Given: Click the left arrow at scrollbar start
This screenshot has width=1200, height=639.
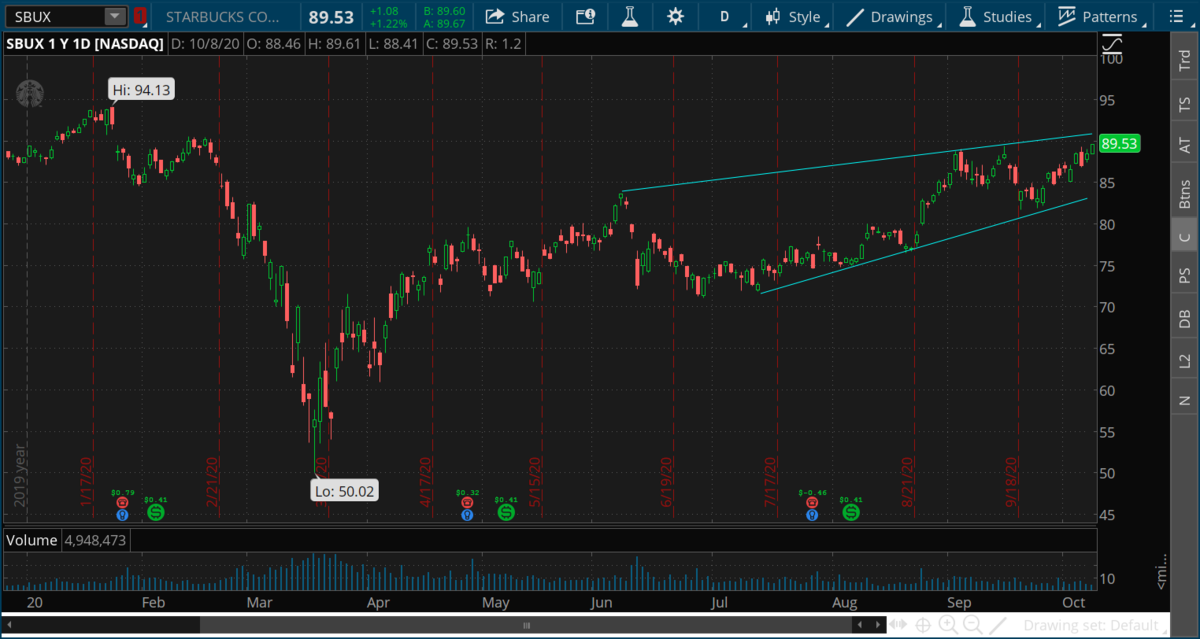Looking at the screenshot, I should 8,625.
